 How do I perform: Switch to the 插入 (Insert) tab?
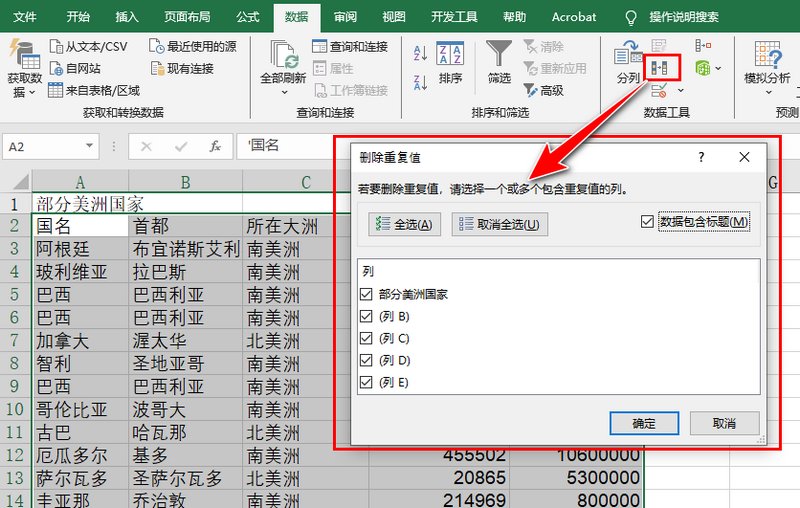[x=127, y=17]
